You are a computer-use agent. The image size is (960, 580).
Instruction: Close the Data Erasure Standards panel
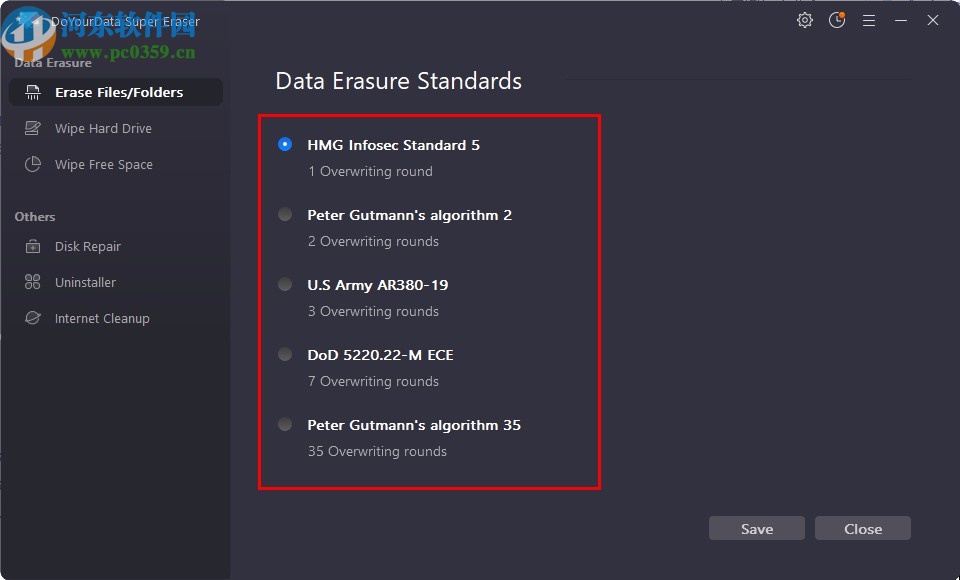pyautogui.click(x=862, y=528)
